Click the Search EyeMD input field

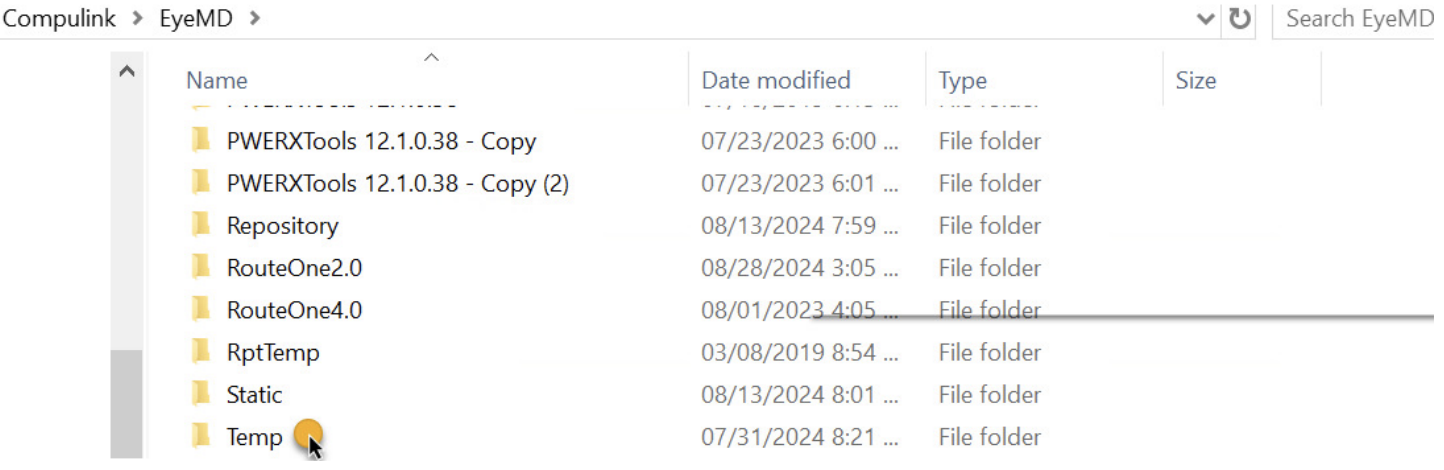click(1358, 19)
